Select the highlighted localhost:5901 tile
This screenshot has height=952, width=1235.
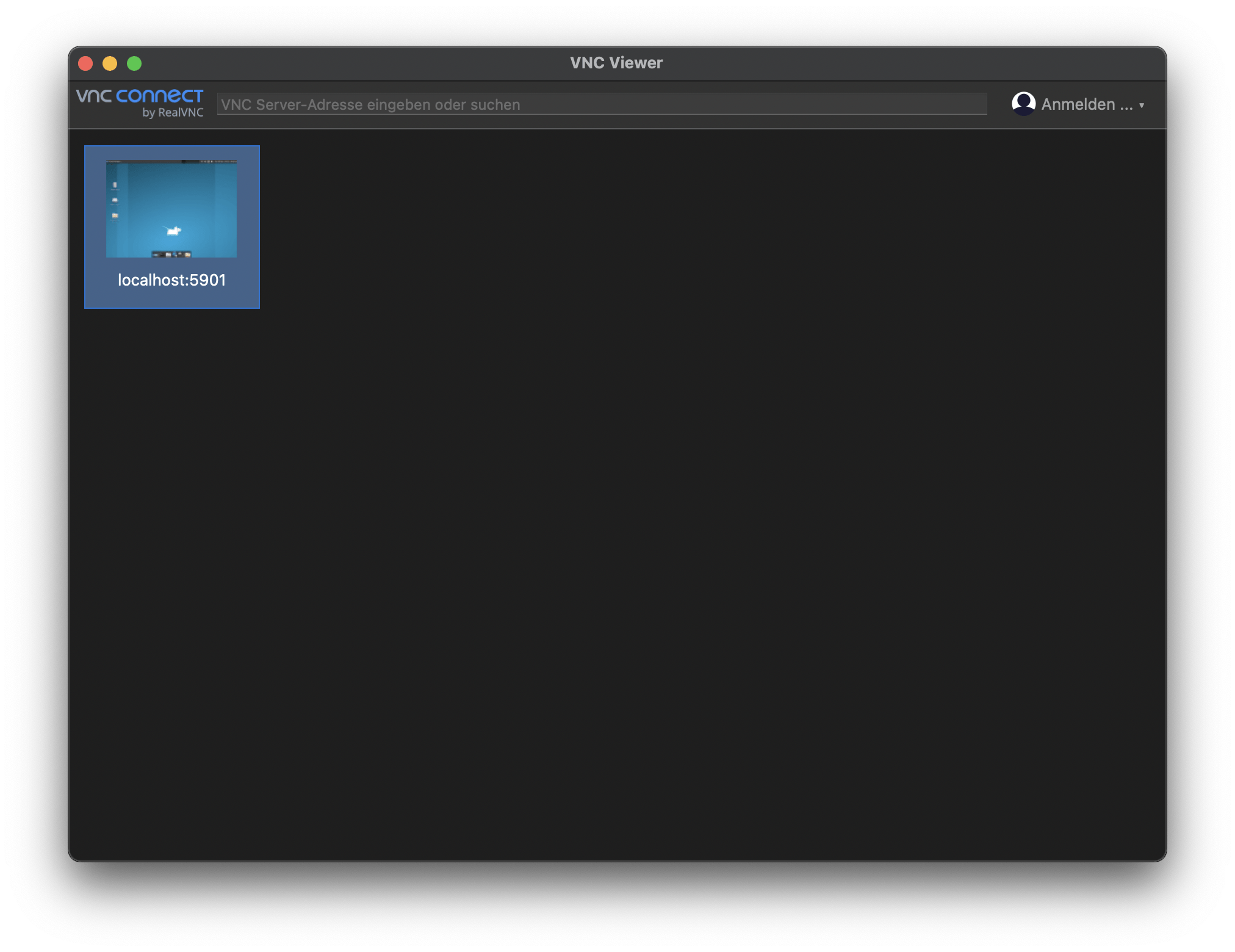click(x=171, y=226)
